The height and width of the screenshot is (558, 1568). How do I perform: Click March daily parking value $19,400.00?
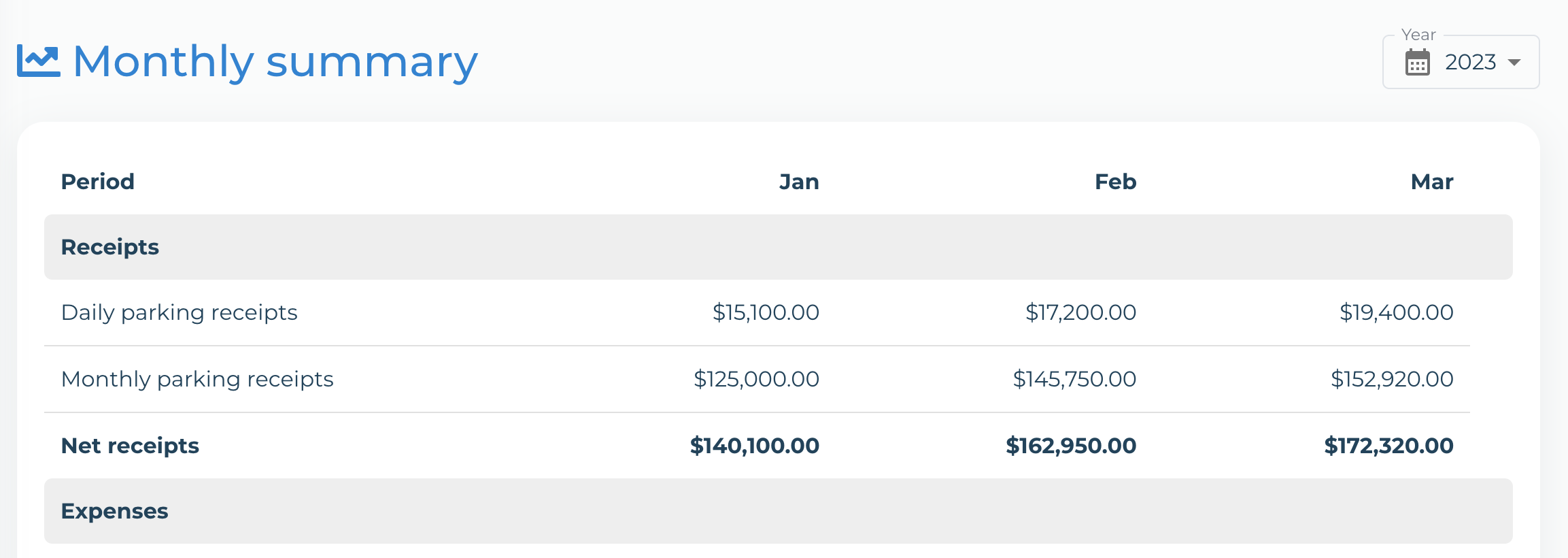point(1396,312)
